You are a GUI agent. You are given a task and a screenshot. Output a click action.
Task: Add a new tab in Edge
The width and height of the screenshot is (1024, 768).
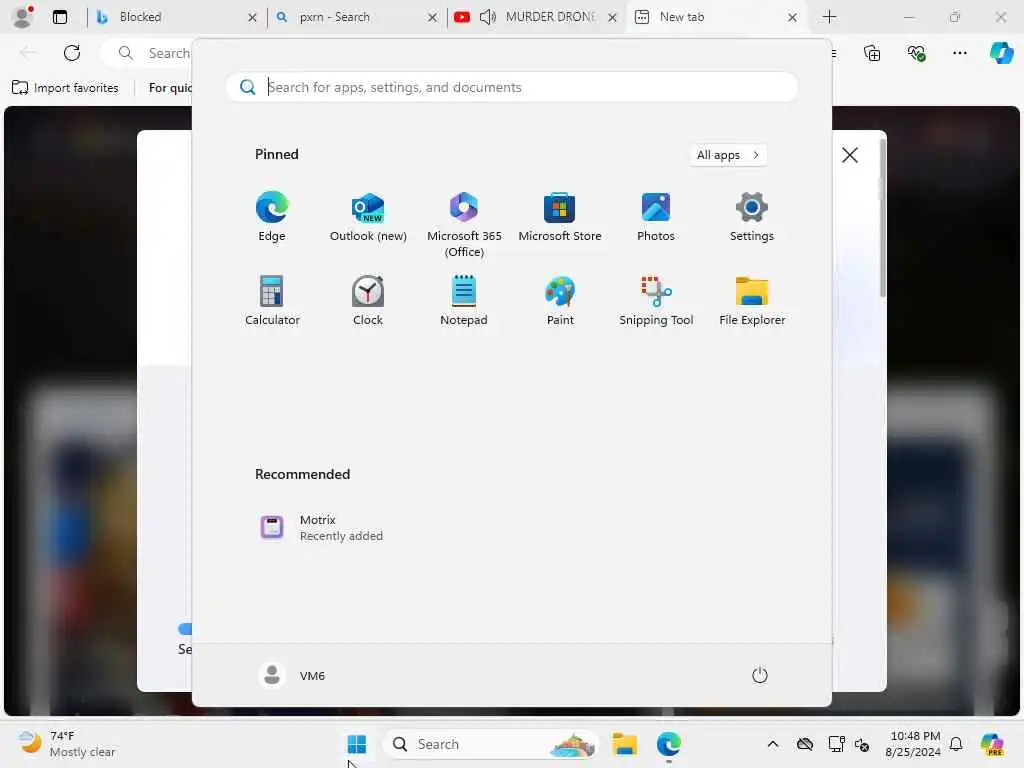click(x=829, y=17)
